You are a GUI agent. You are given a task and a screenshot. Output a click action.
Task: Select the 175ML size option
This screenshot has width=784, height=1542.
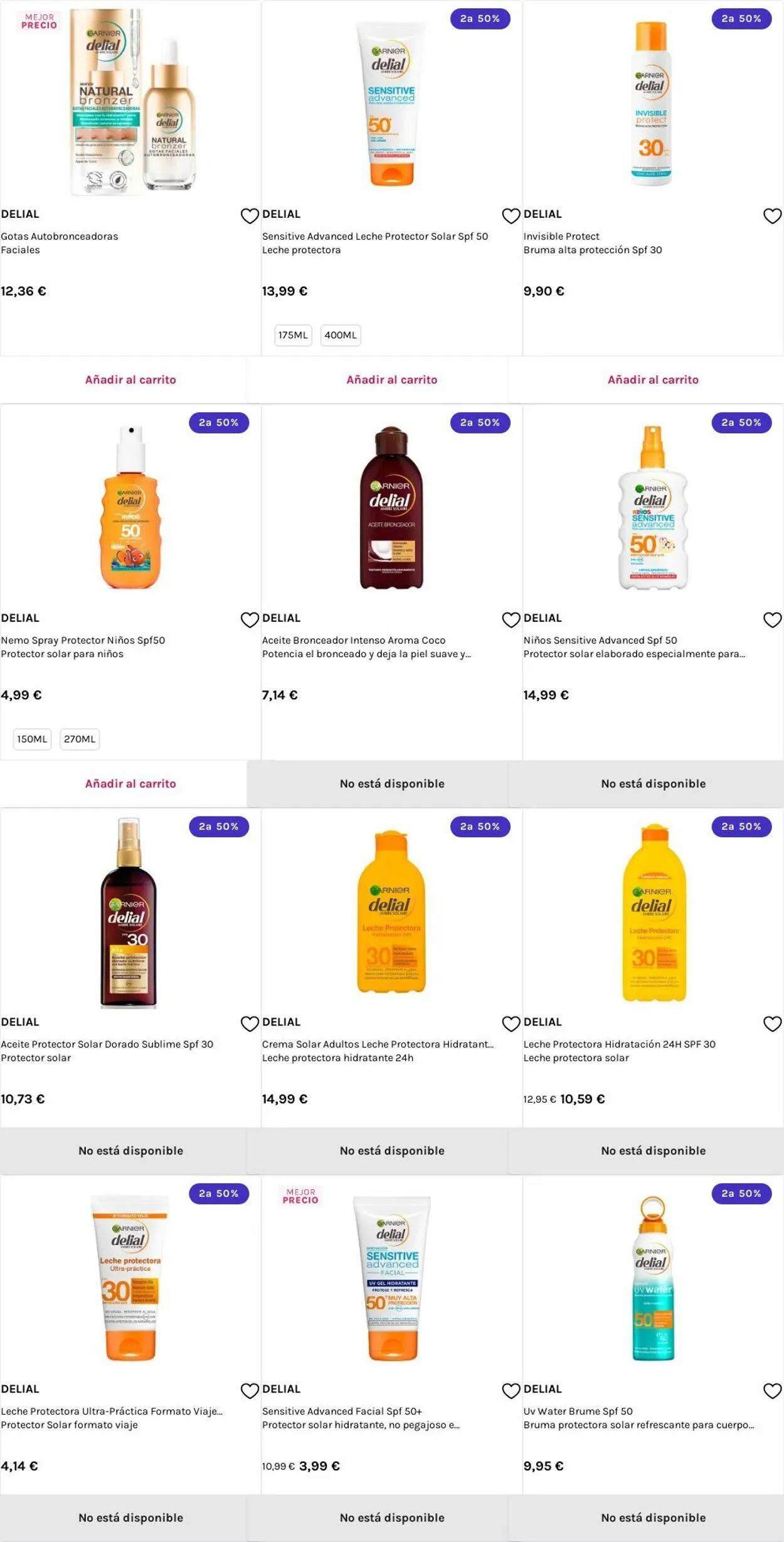293,335
